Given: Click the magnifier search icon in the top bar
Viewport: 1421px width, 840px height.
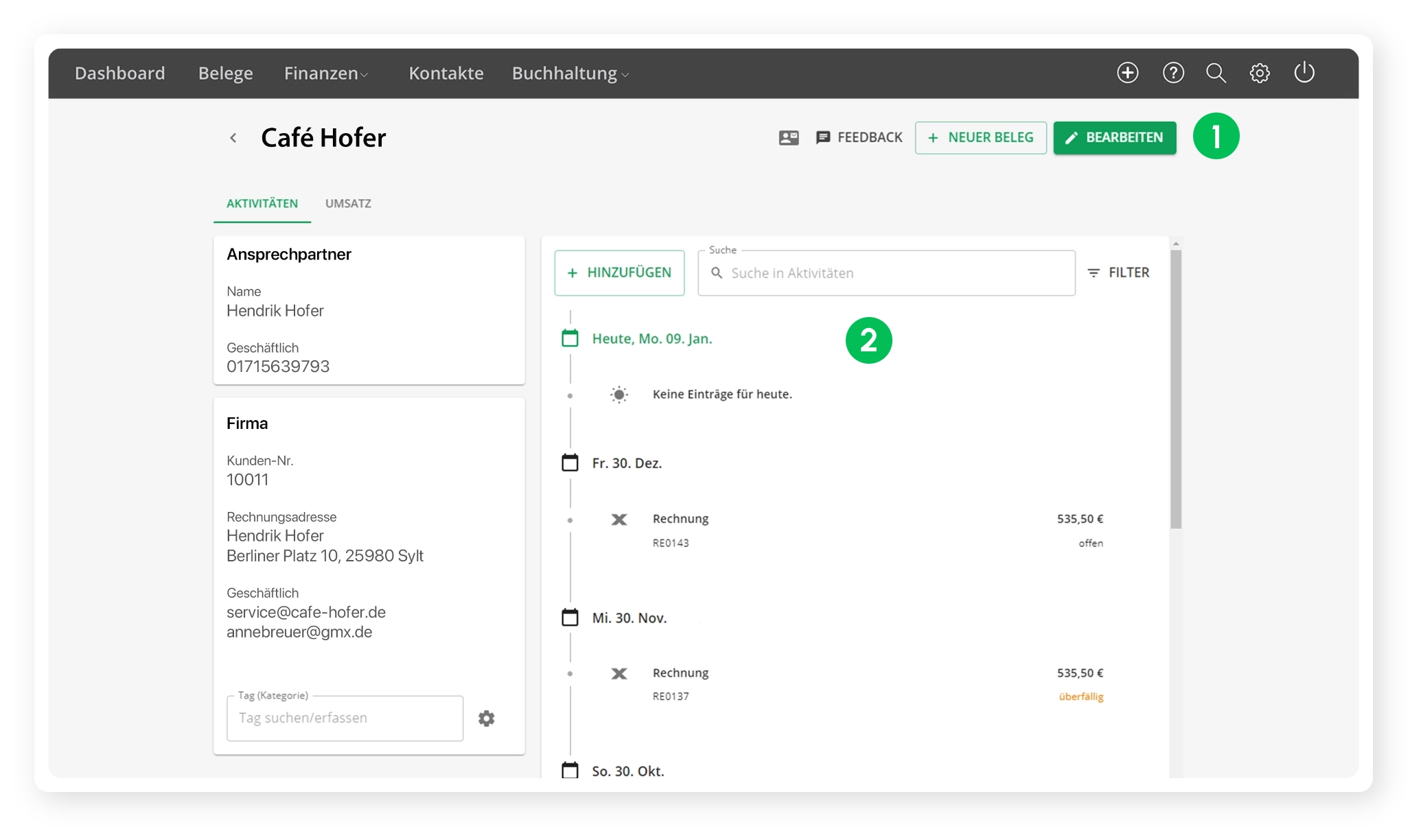Looking at the screenshot, I should click(x=1216, y=73).
